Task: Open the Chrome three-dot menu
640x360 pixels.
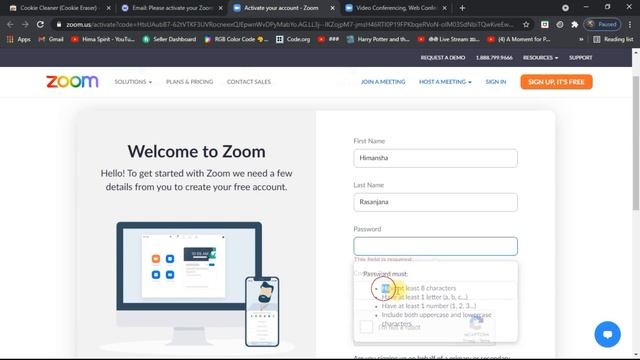Action: pos(630,24)
